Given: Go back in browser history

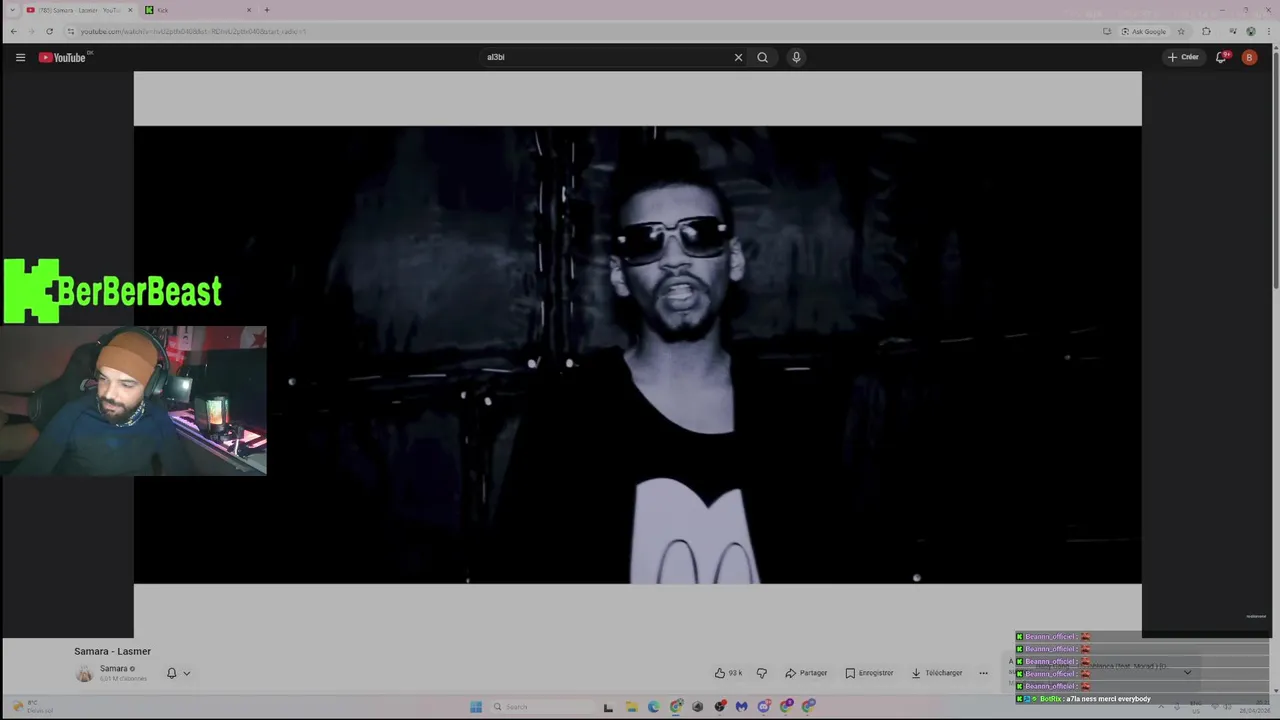Looking at the screenshot, I should tap(13, 31).
